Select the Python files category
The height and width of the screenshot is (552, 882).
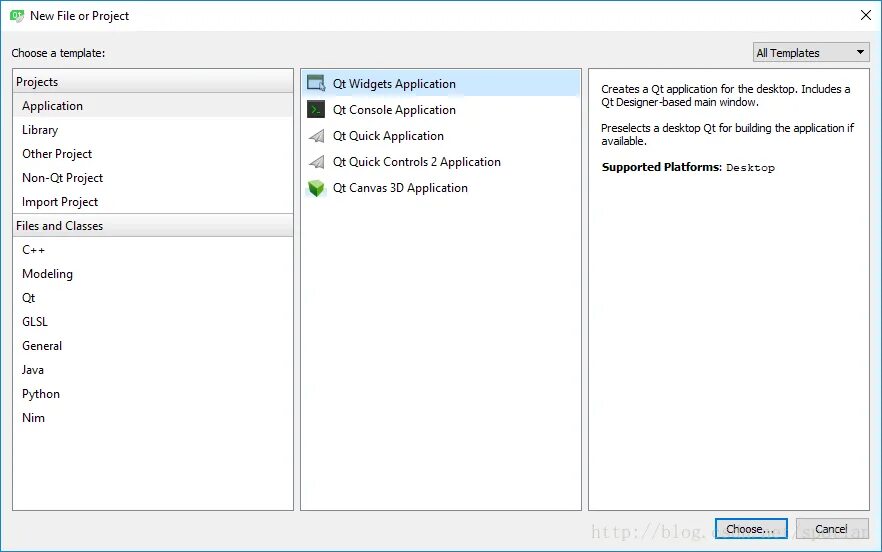point(153,394)
